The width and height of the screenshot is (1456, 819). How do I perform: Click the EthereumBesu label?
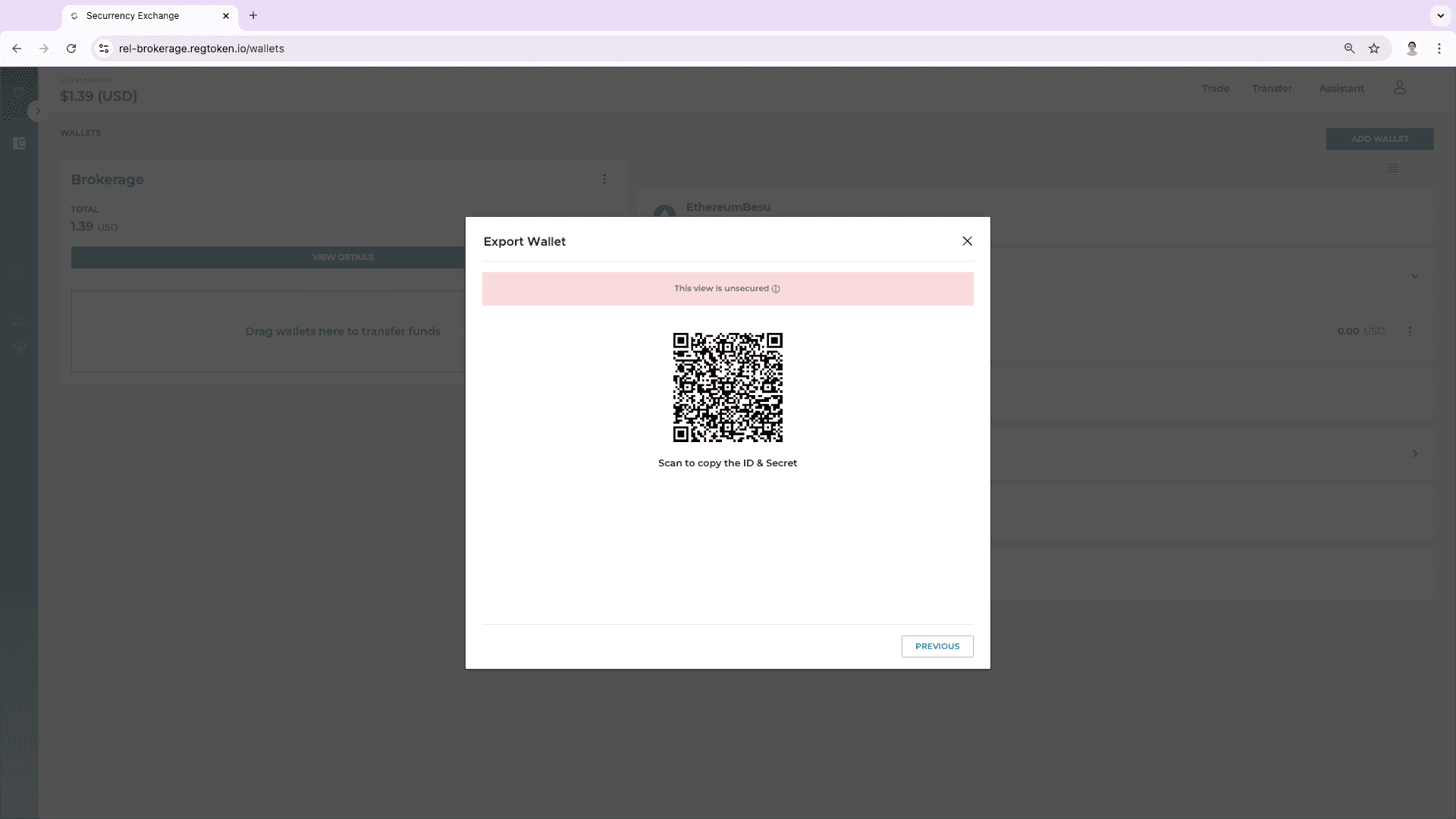click(x=728, y=207)
